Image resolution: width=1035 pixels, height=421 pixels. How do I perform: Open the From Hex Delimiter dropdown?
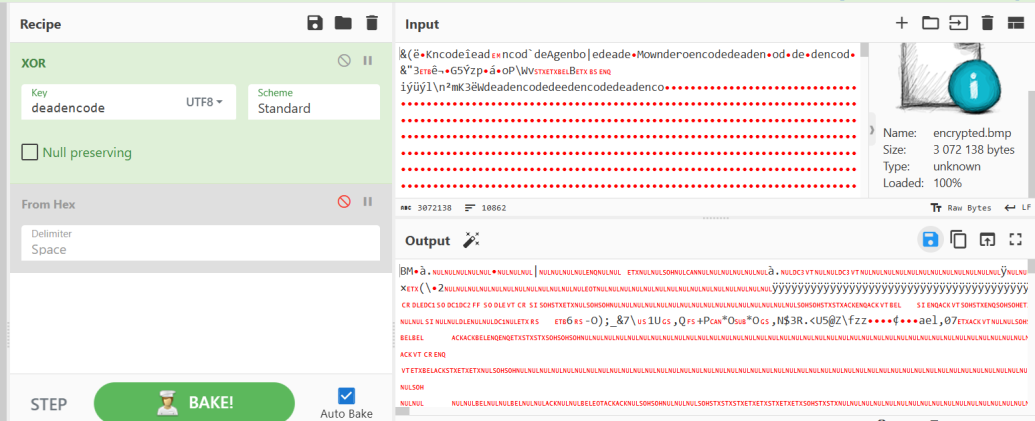(201, 243)
